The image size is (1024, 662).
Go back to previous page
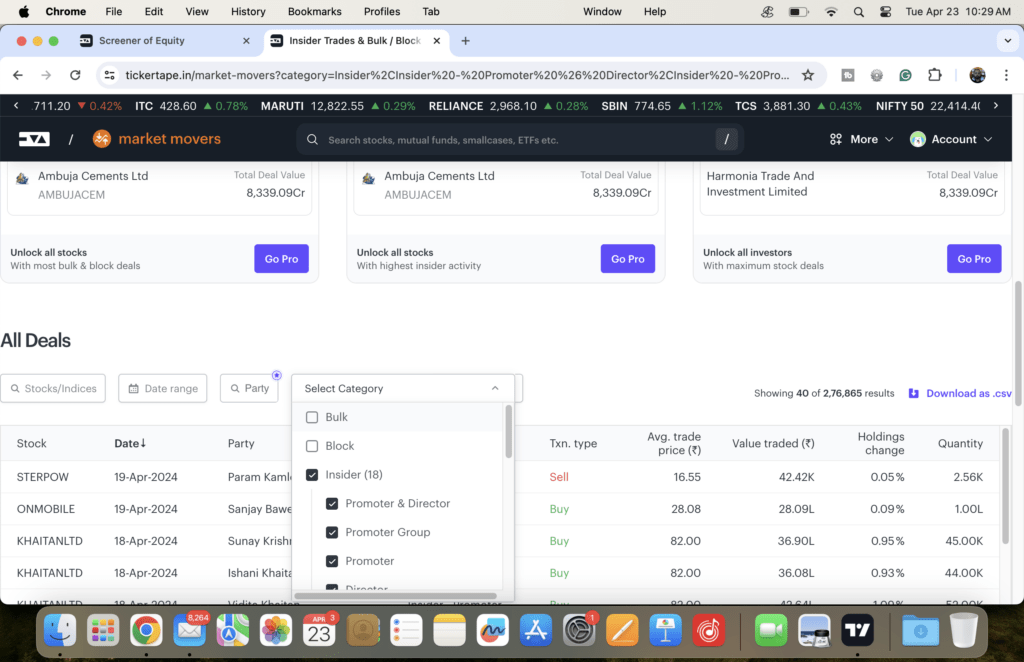(x=18, y=75)
